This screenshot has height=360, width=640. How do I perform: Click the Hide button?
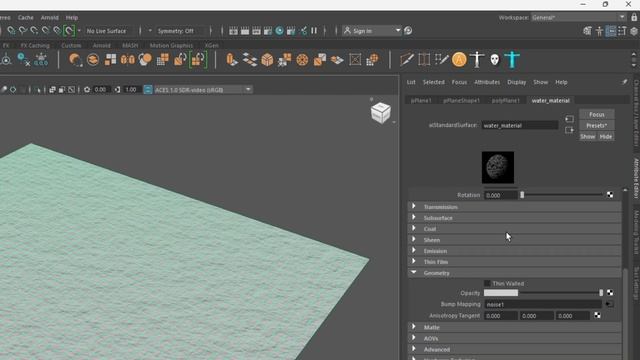(x=606, y=136)
